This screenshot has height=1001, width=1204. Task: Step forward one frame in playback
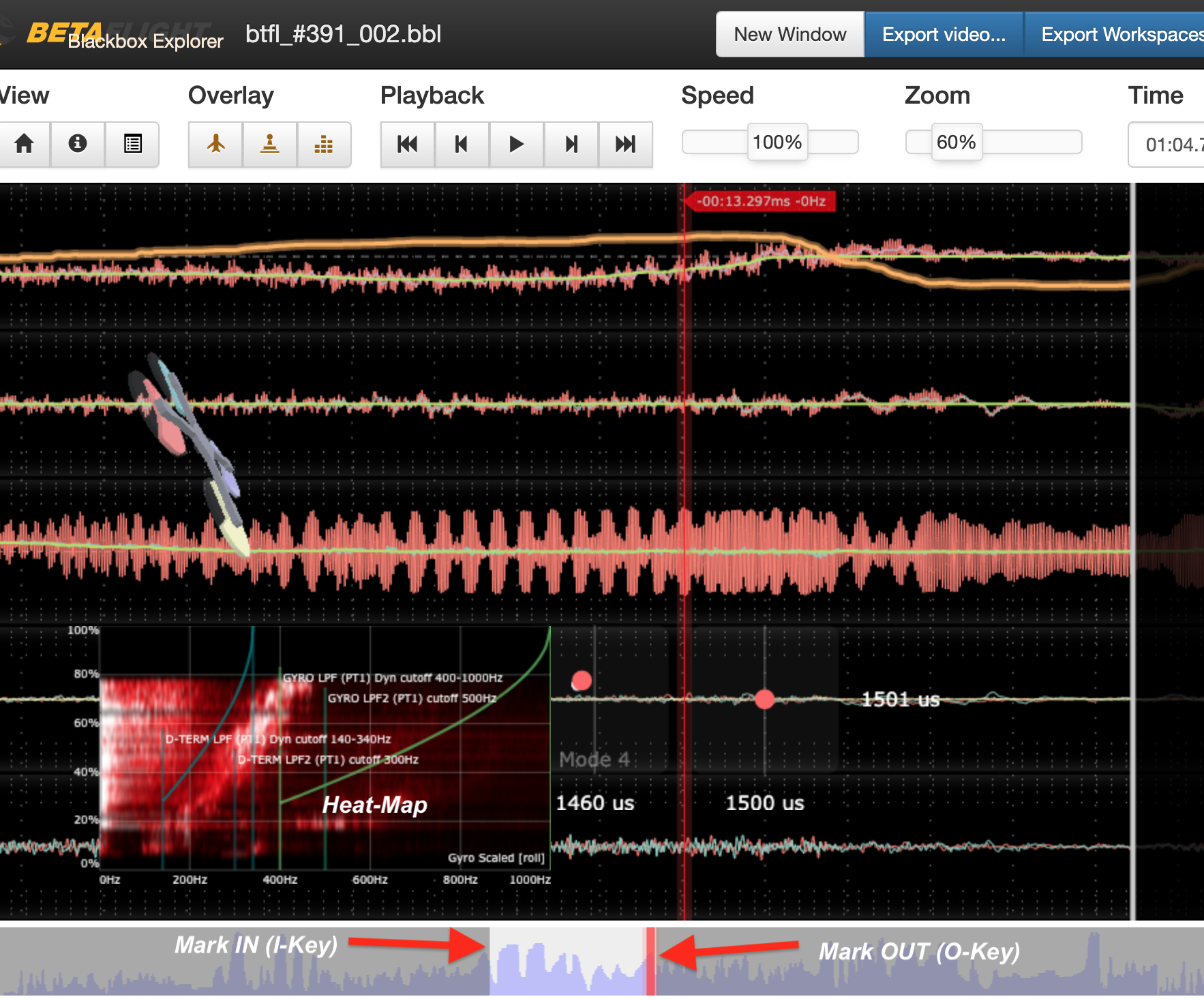click(571, 145)
